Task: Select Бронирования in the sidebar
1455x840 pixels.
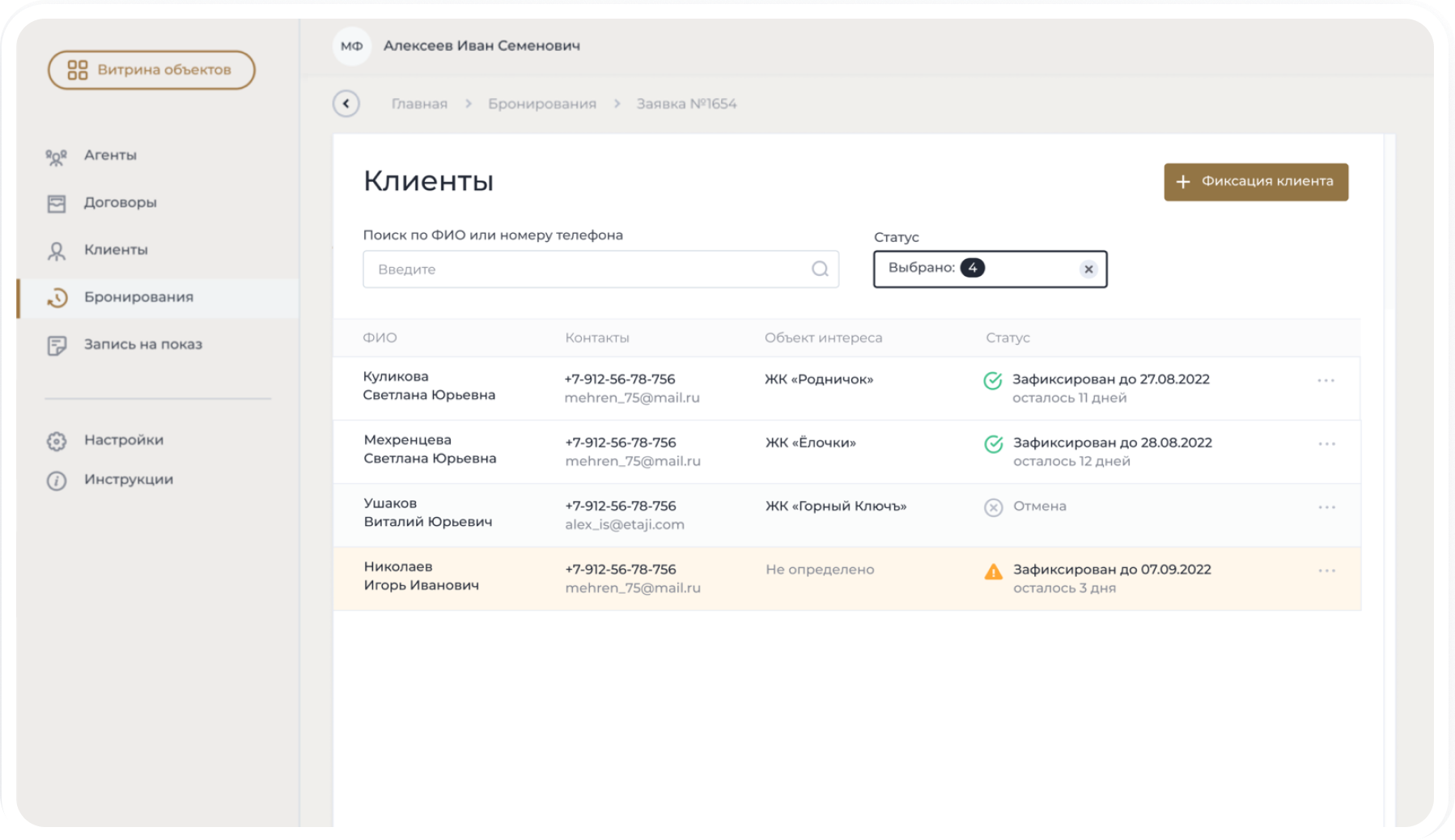Action: click(138, 297)
